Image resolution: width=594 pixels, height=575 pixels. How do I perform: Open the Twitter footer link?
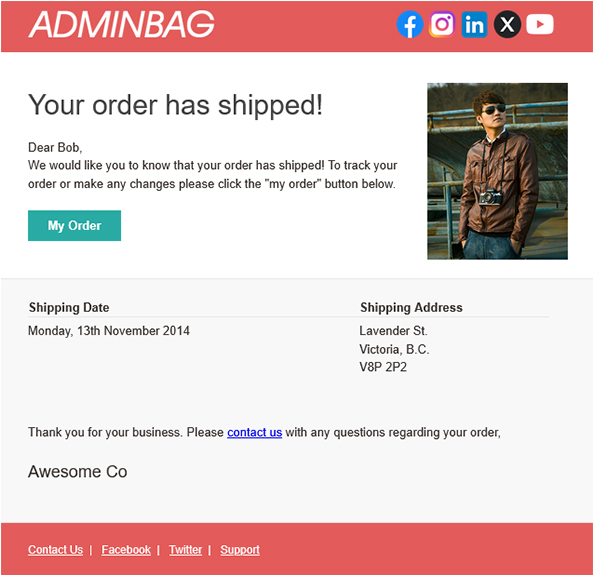pyautogui.click(x=186, y=550)
